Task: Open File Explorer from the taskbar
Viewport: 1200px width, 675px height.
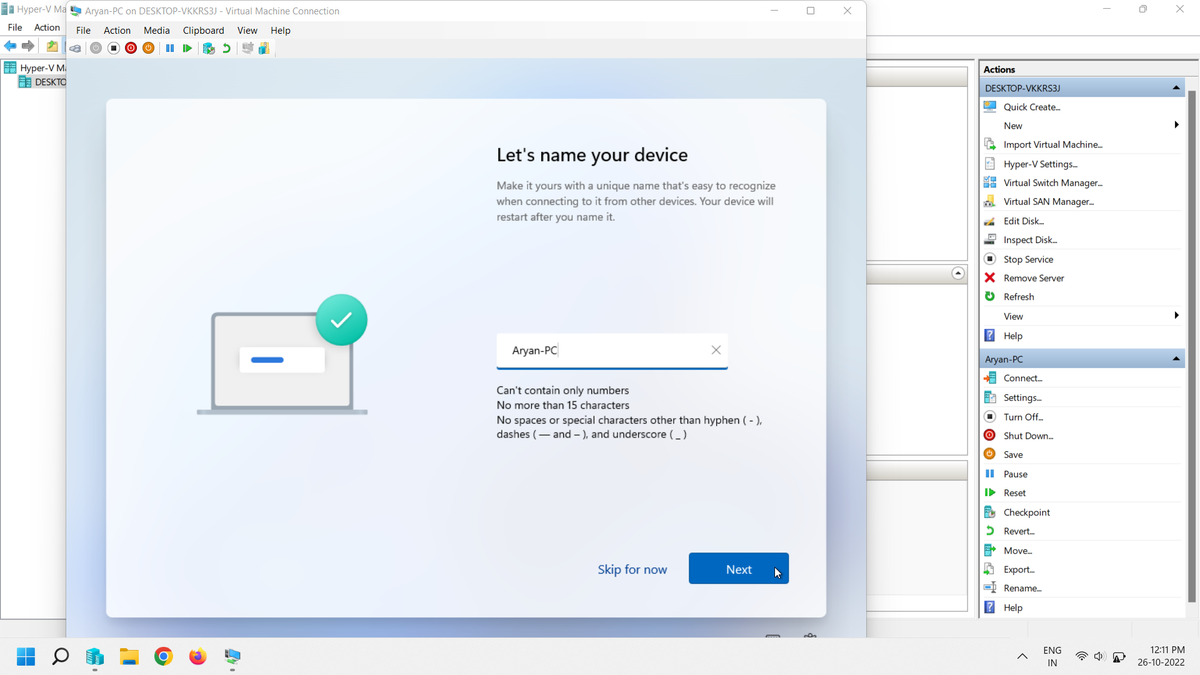Action: pyautogui.click(x=129, y=657)
